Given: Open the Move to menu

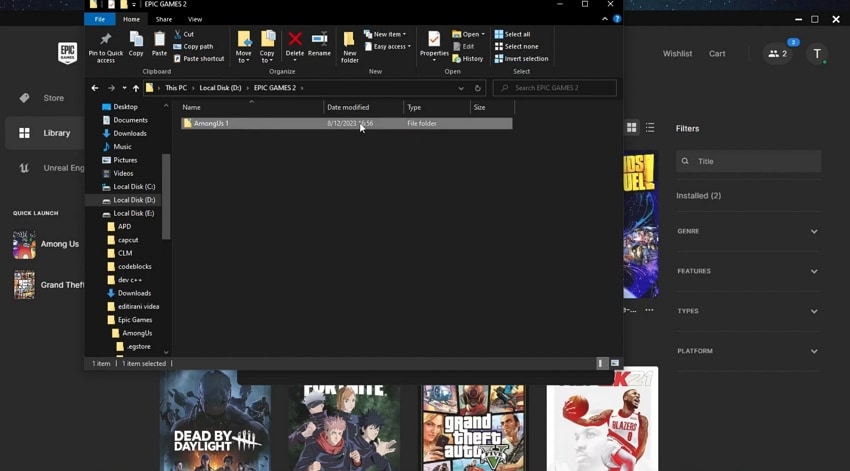Looking at the screenshot, I should click(244, 47).
